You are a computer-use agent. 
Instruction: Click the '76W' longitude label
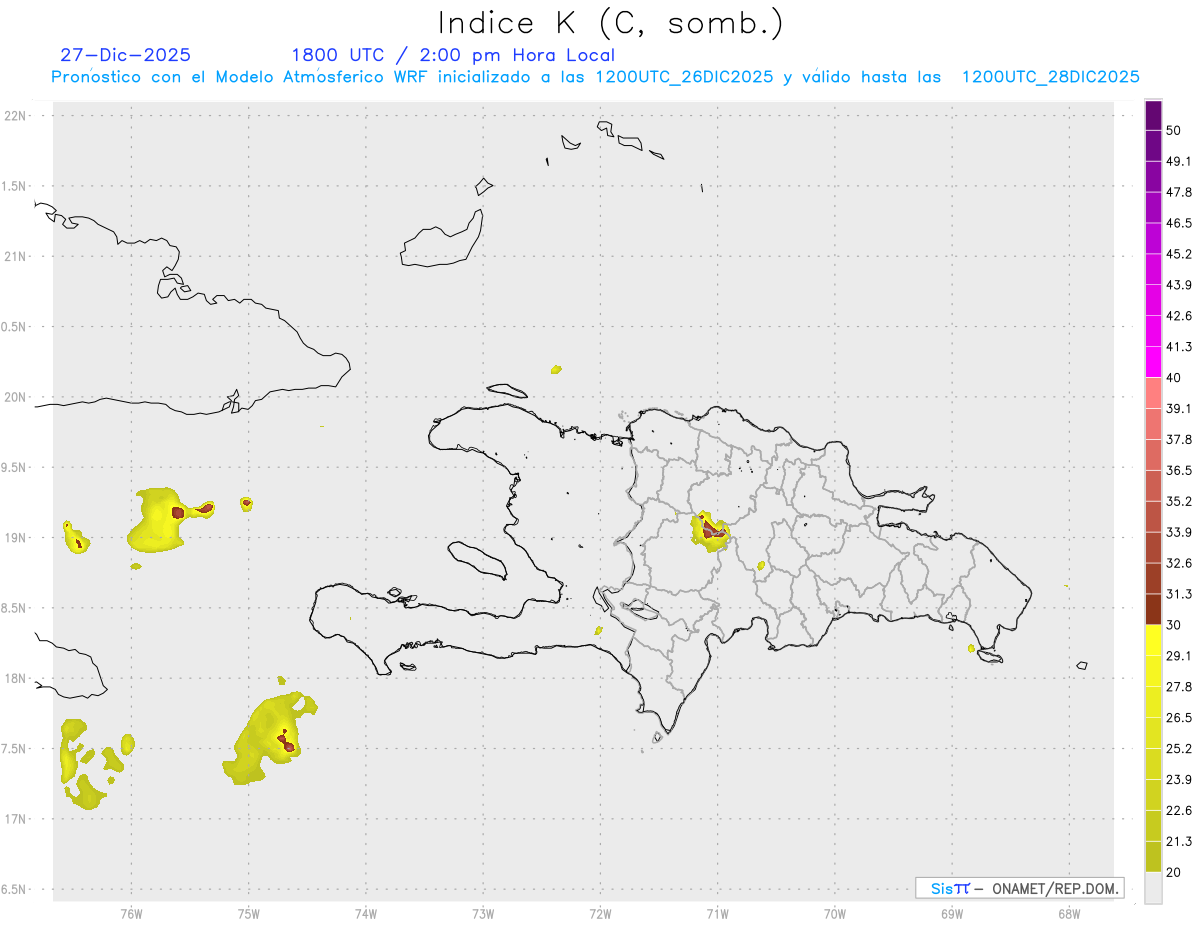coord(131,912)
